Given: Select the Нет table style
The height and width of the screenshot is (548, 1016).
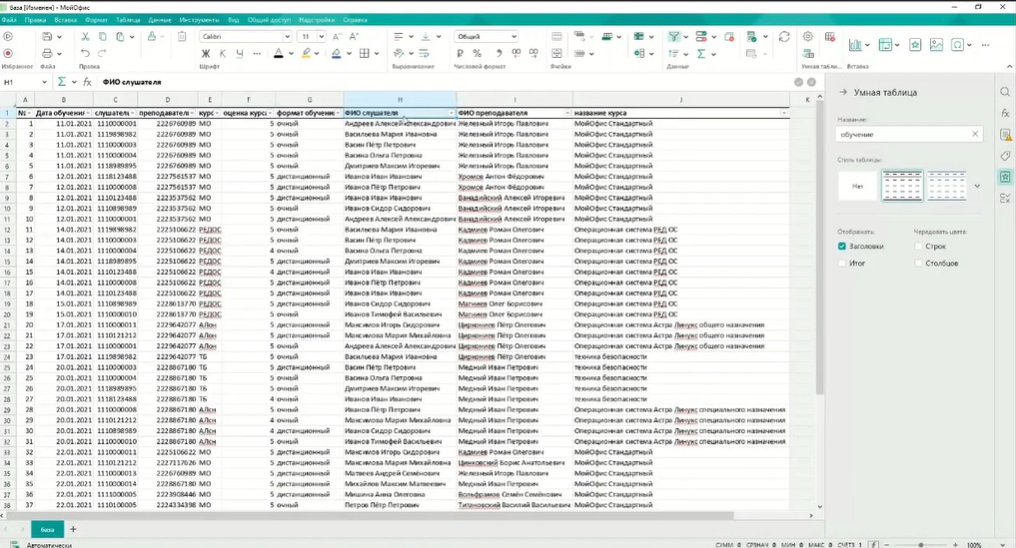Looking at the screenshot, I should (x=857, y=186).
